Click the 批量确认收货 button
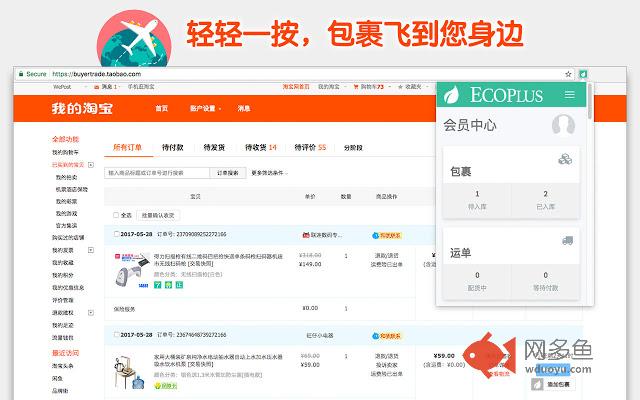 pyautogui.click(x=158, y=215)
